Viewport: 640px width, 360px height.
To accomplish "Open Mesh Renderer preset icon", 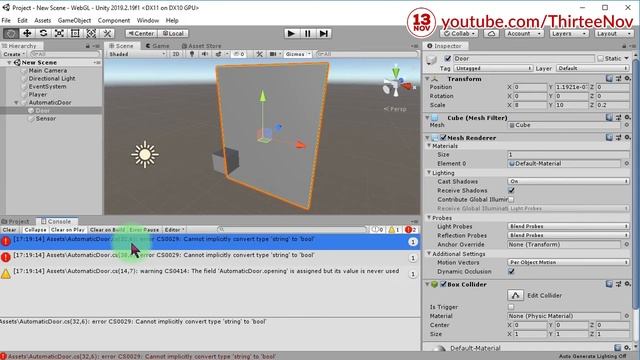I will pos(618,138).
